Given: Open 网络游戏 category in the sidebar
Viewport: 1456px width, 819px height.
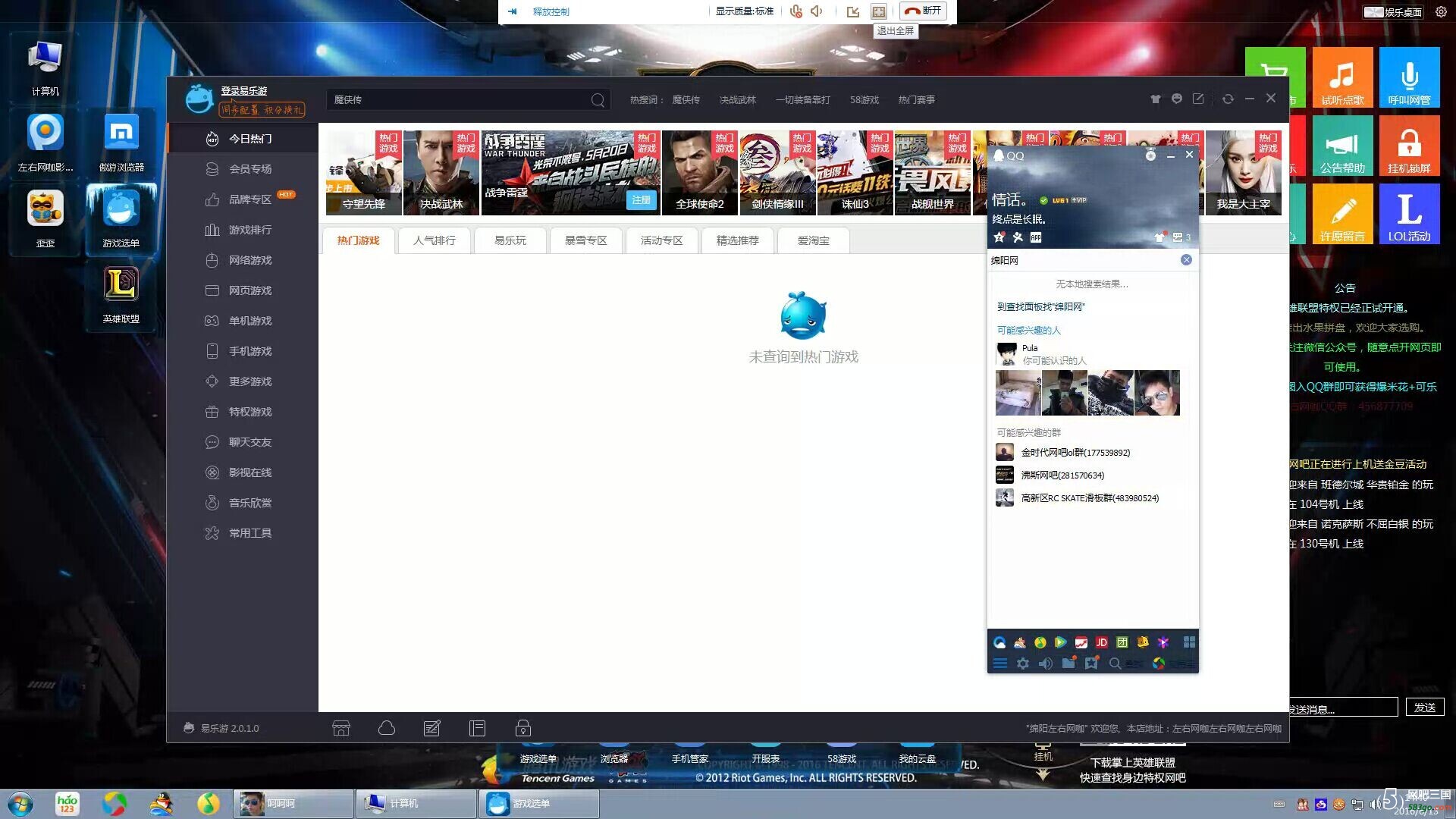Looking at the screenshot, I should (x=242, y=260).
